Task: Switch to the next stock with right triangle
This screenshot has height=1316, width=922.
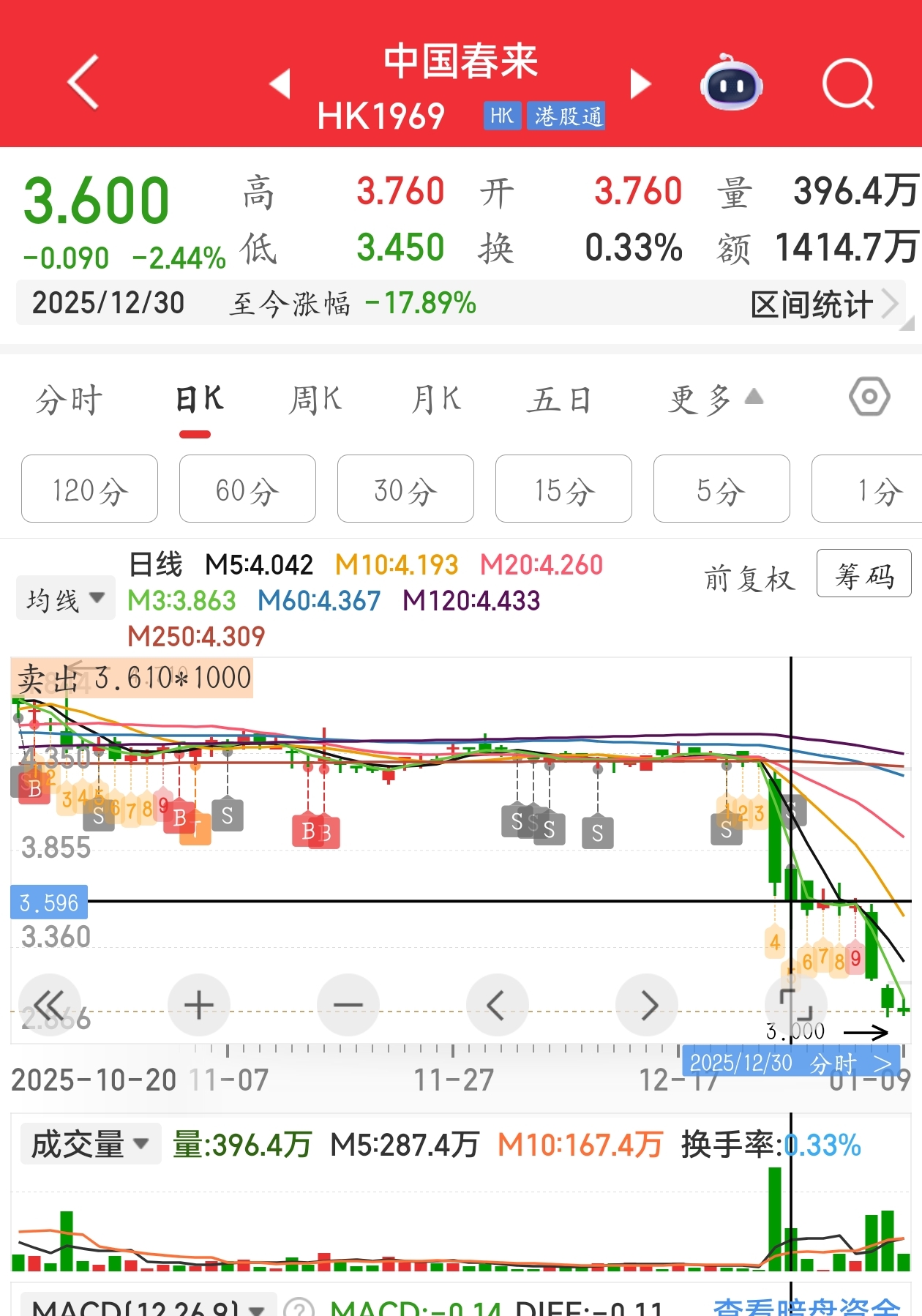Action: point(640,83)
